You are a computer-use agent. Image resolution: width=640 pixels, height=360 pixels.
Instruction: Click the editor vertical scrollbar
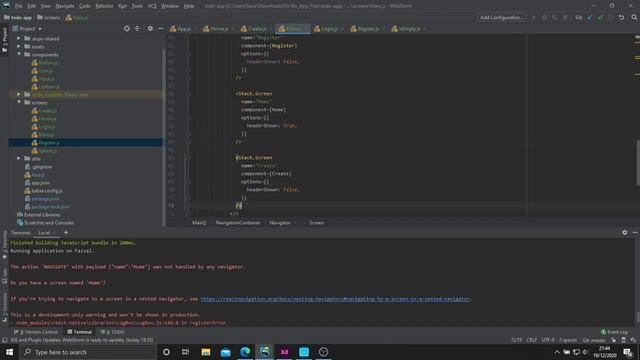(638, 163)
